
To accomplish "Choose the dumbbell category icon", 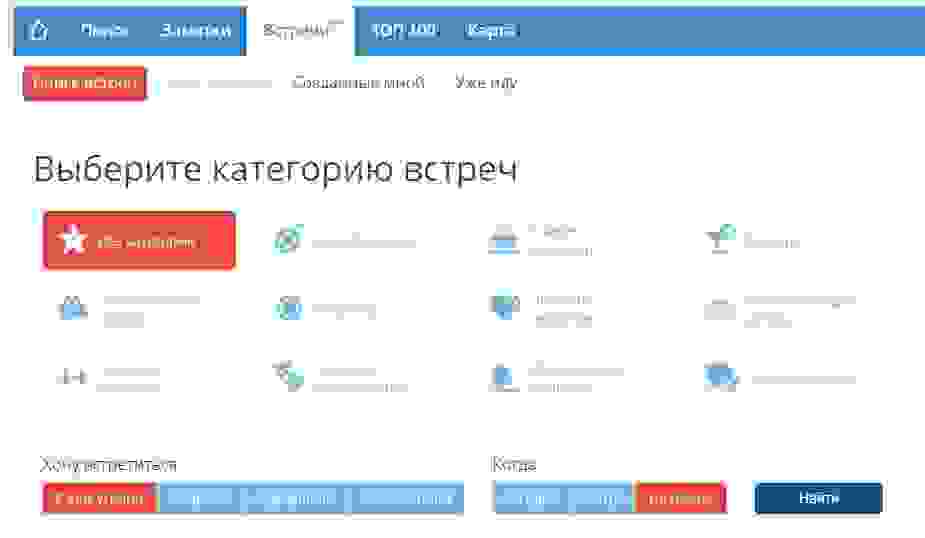I will (x=72, y=376).
